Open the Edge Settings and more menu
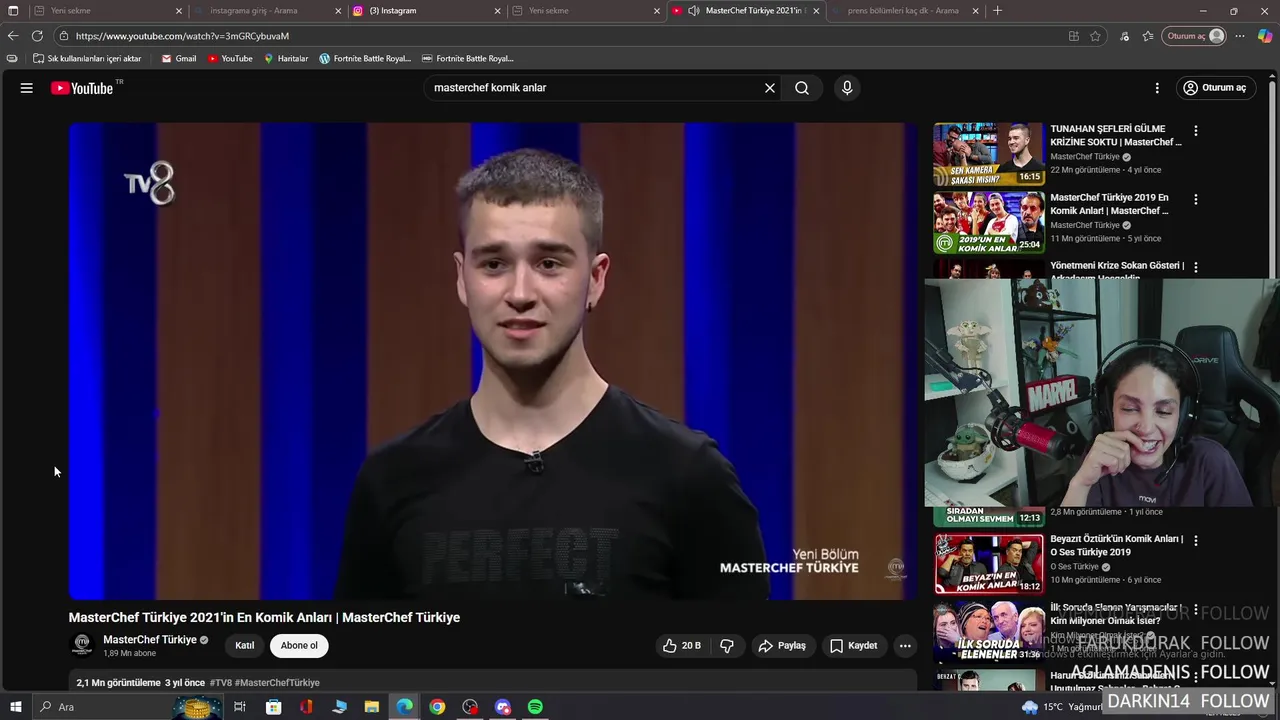 (x=1240, y=36)
